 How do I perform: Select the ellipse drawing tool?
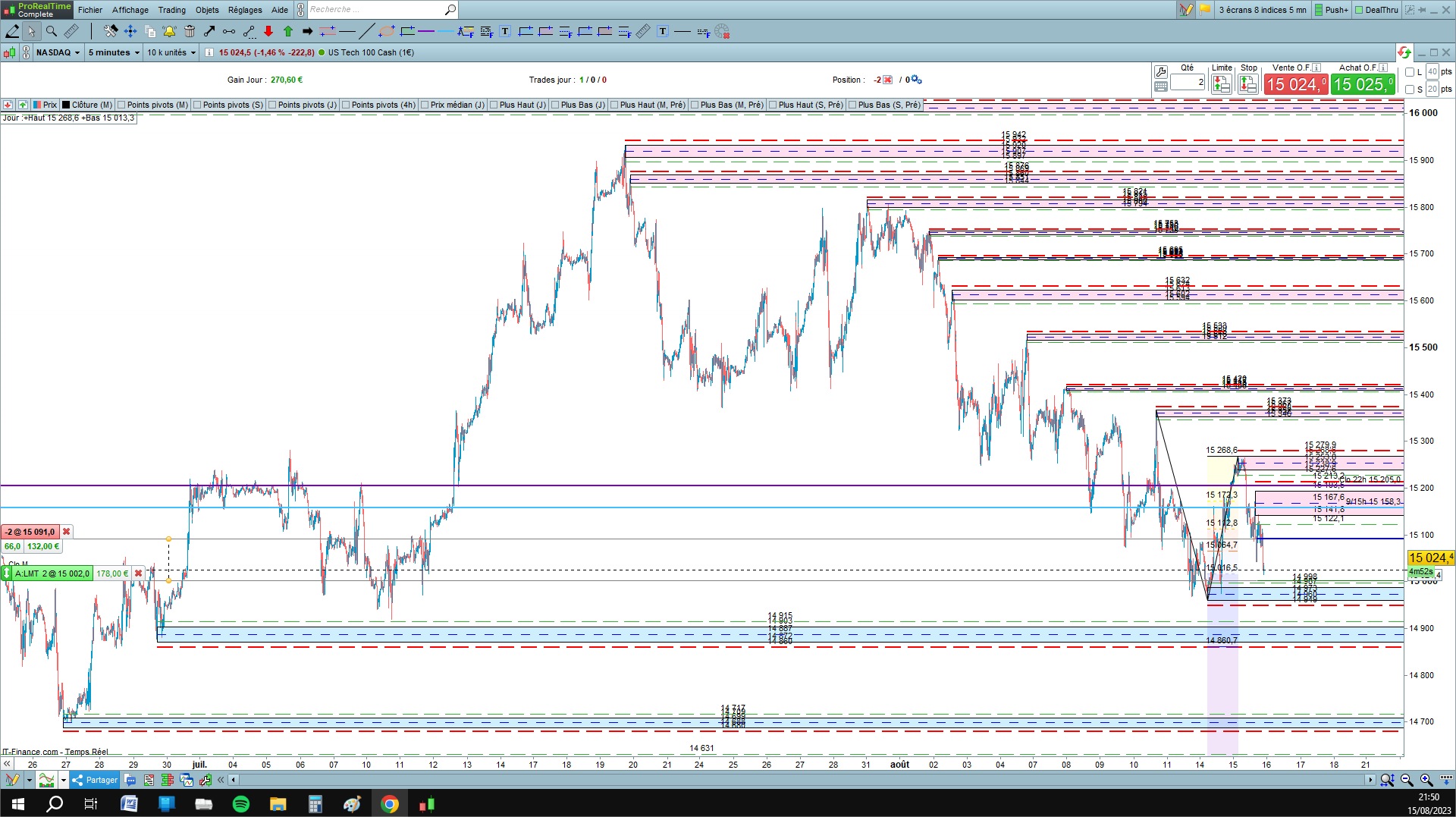pyautogui.click(x=387, y=31)
